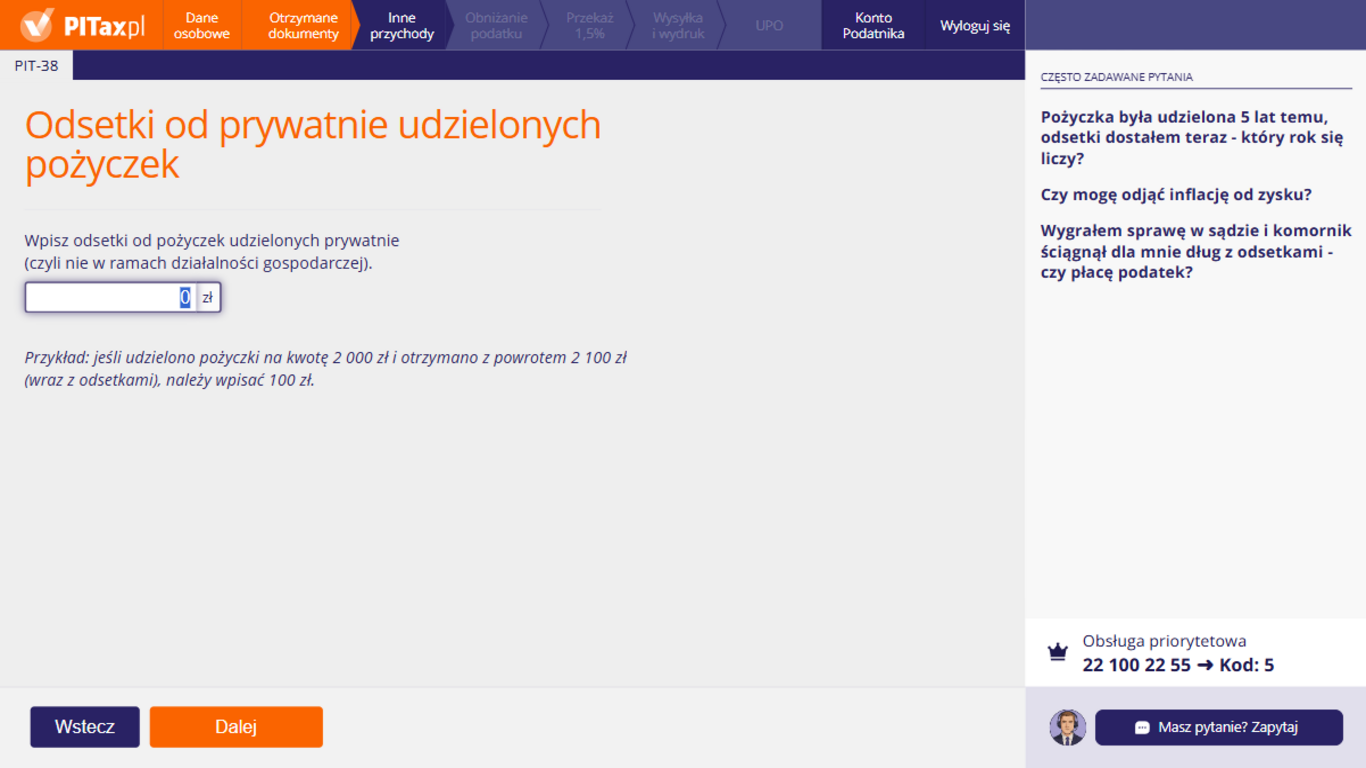
Task: Select the UPO step
Action: pos(768,24)
